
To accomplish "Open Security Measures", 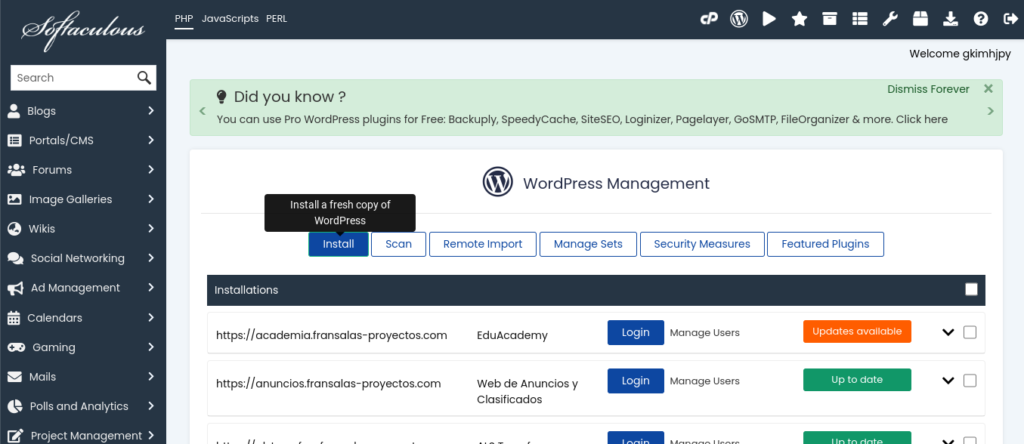I will [x=702, y=244].
